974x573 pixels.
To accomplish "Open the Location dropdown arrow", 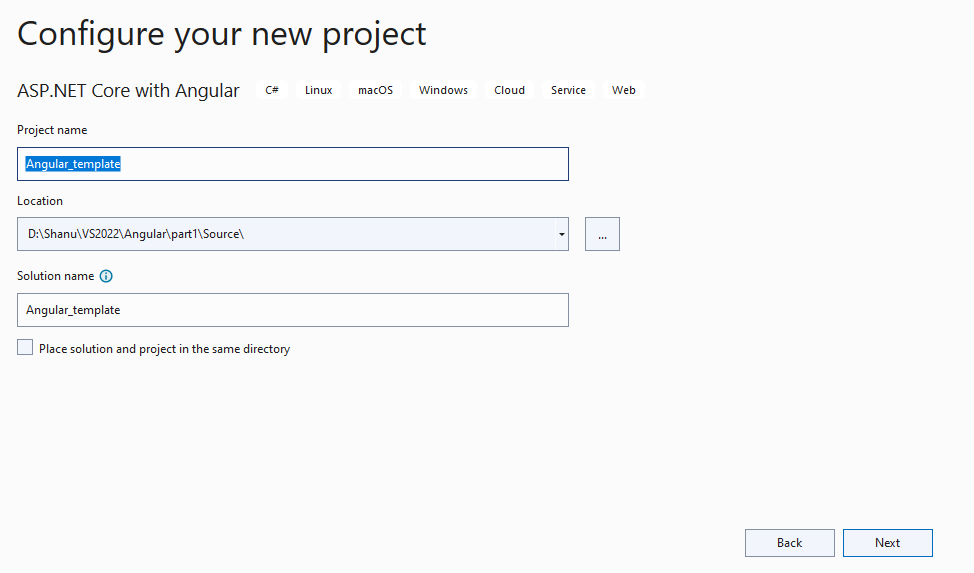I will coord(562,234).
